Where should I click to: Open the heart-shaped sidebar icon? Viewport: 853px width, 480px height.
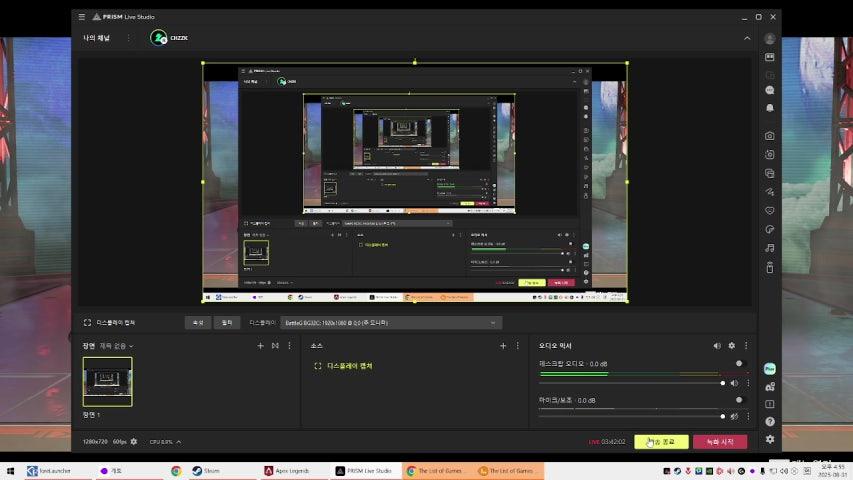click(x=770, y=211)
